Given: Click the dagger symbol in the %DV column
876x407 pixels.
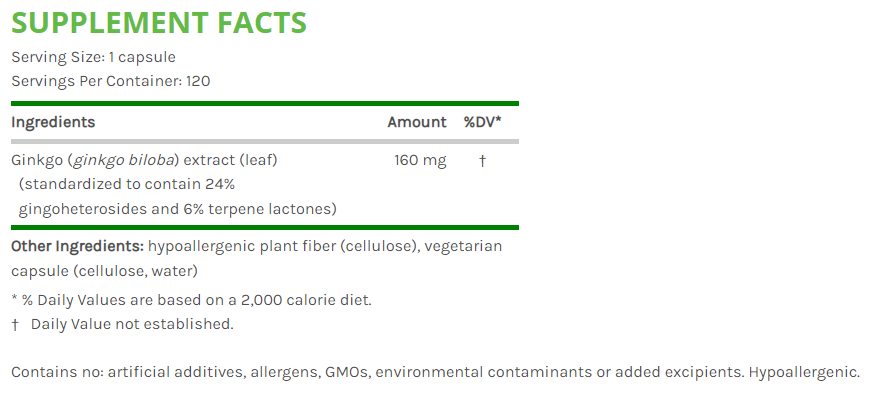Looking at the screenshot, I should (482, 160).
